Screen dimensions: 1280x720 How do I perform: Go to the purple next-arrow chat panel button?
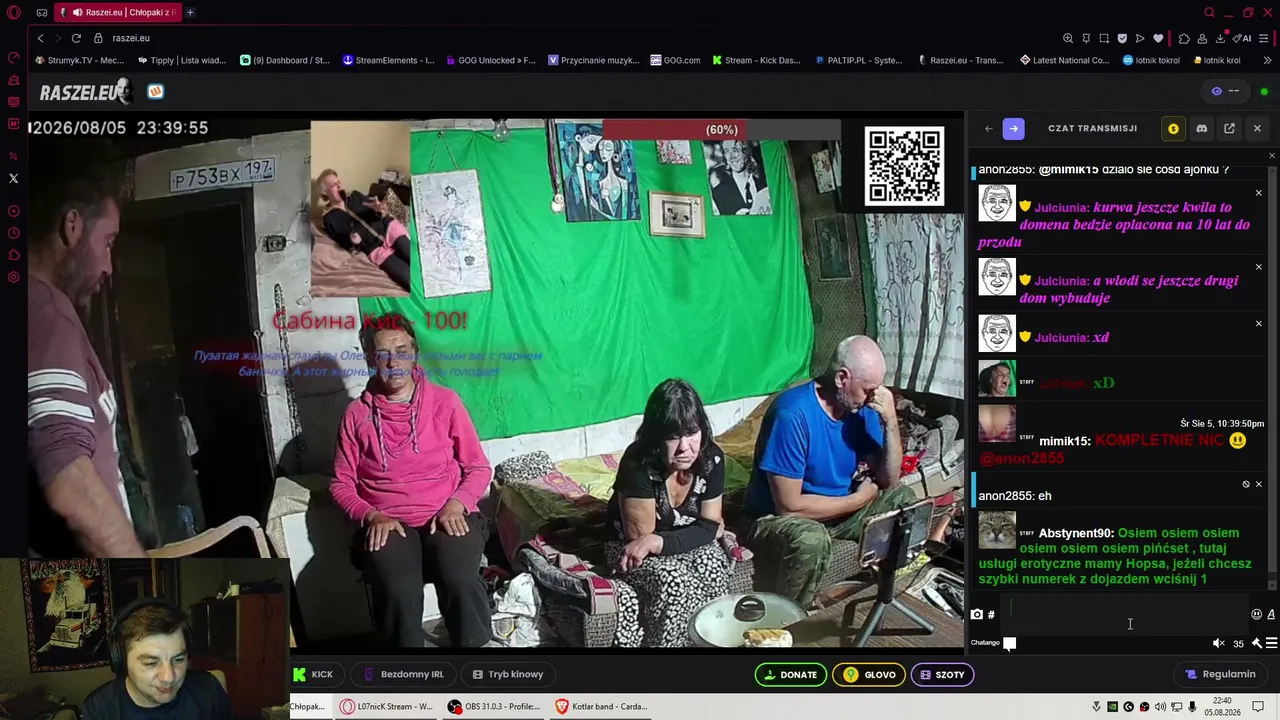[x=1013, y=128]
